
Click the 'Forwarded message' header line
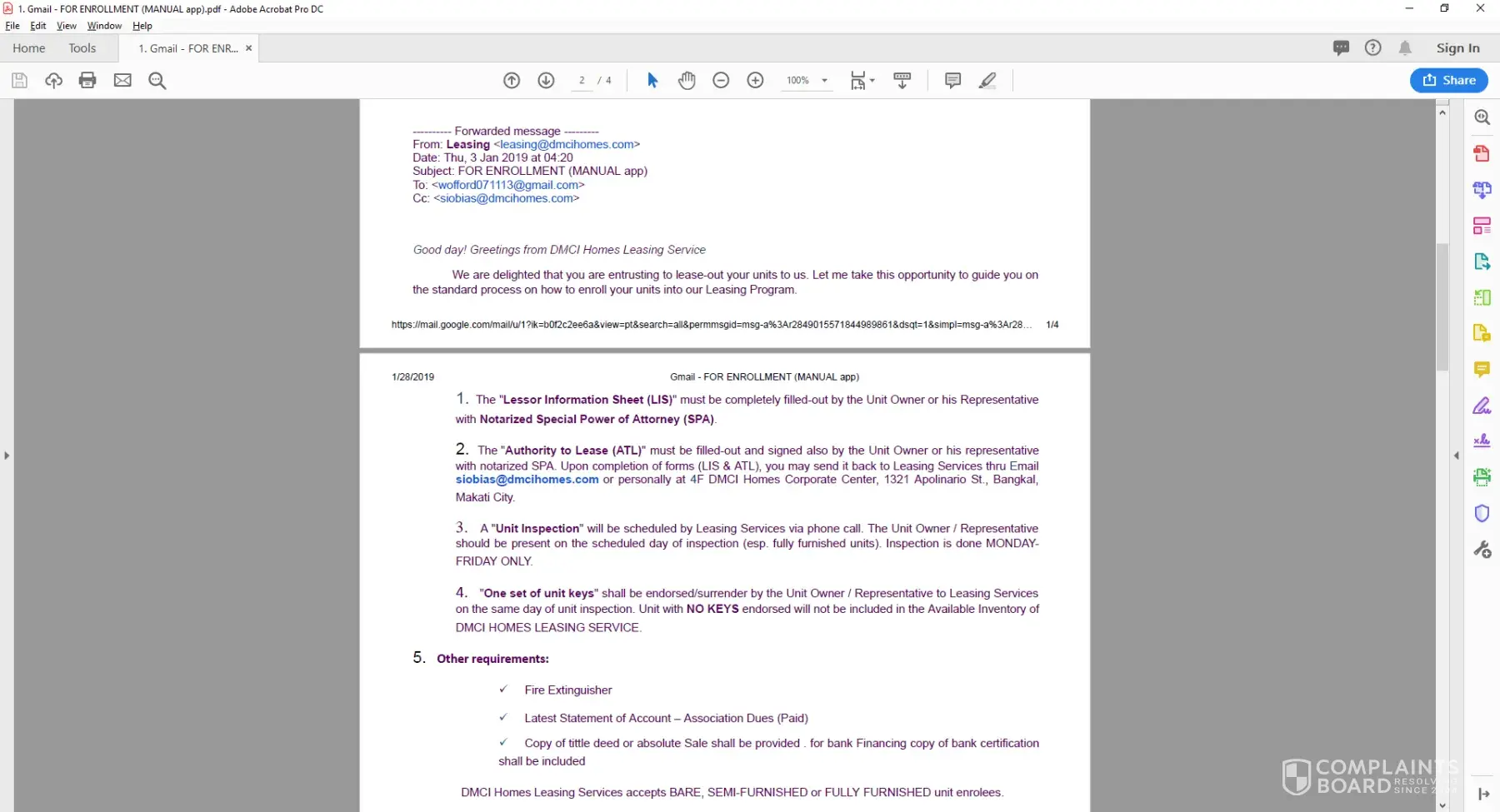[506, 131]
